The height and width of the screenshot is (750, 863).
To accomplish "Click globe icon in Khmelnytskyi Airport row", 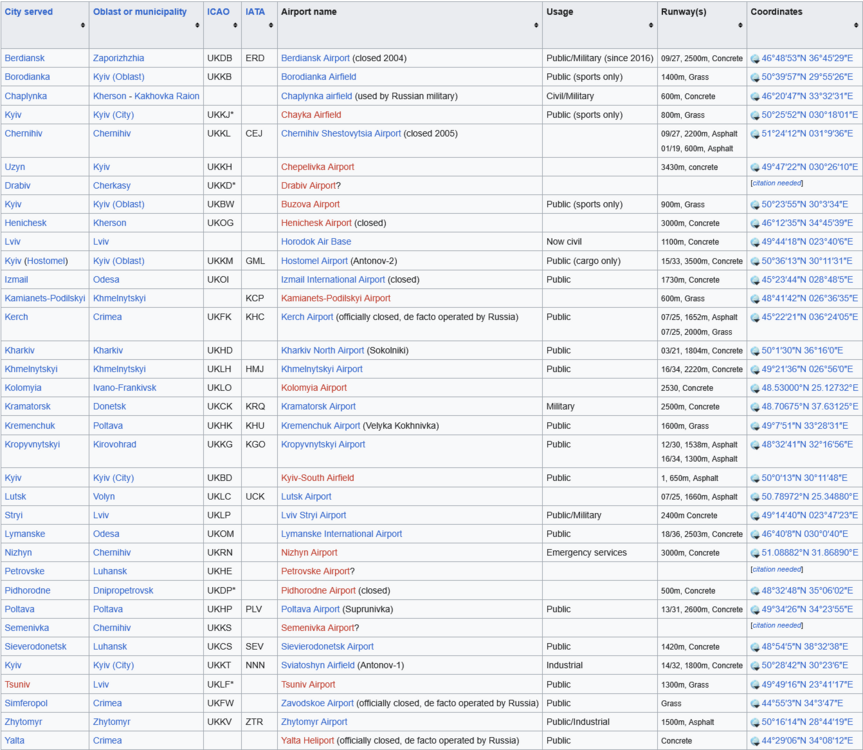I will (x=755, y=370).
